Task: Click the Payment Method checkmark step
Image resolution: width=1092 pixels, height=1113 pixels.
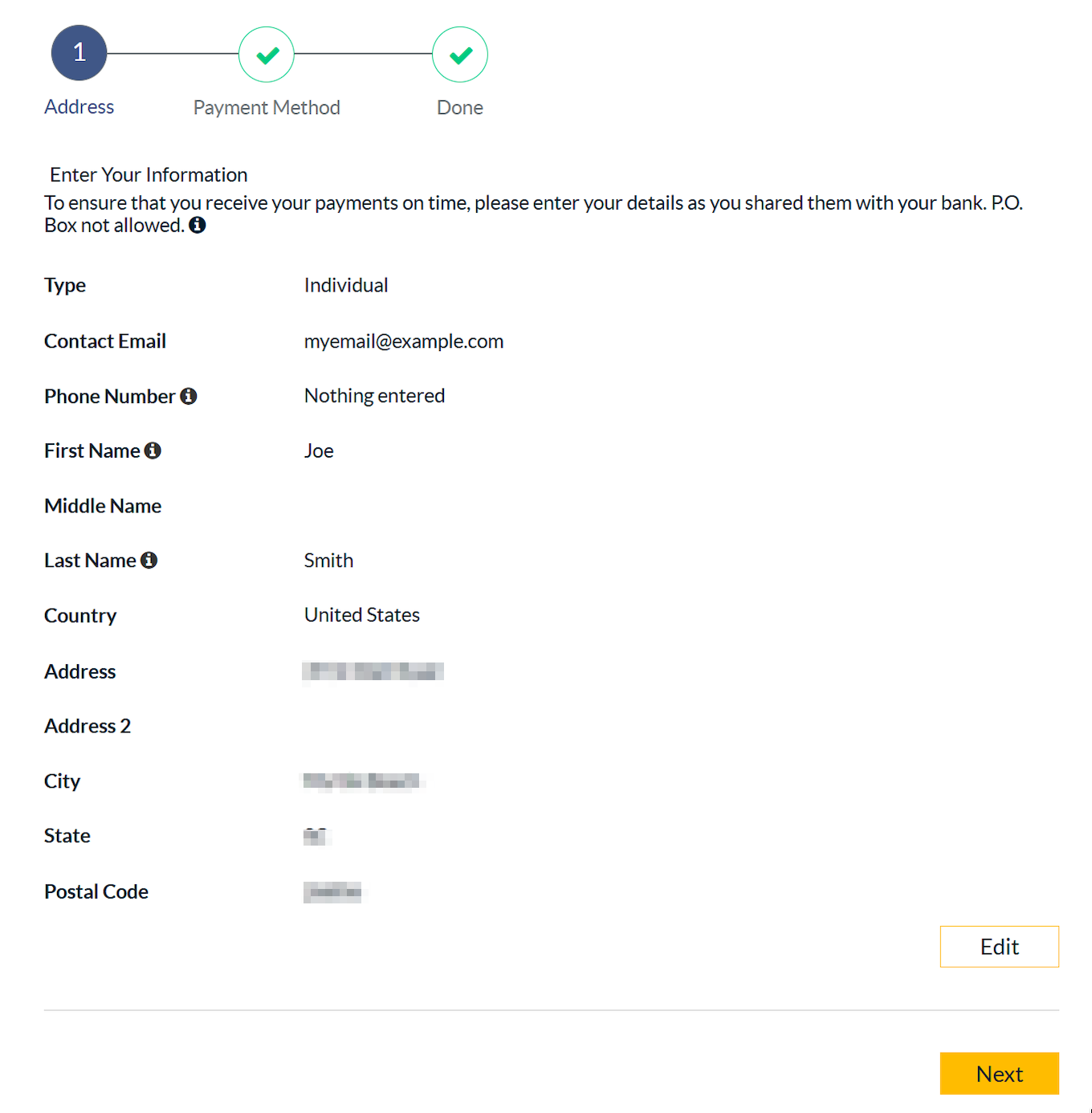Action: tap(267, 55)
